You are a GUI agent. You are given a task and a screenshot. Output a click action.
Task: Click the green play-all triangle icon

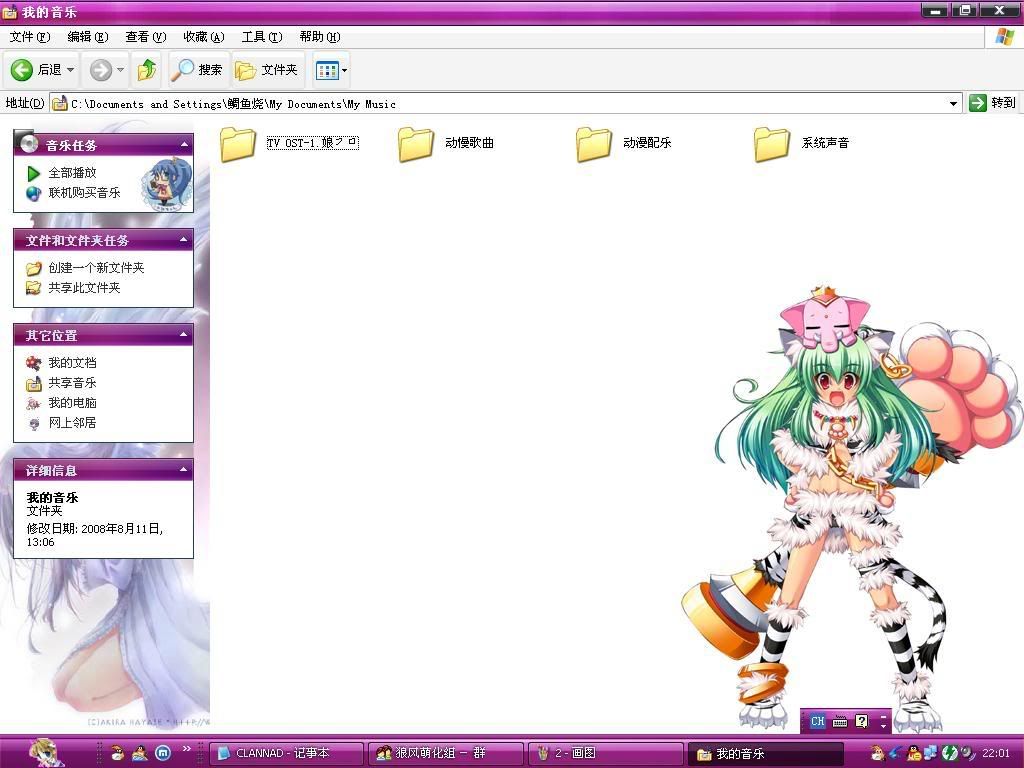tap(33, 174)
